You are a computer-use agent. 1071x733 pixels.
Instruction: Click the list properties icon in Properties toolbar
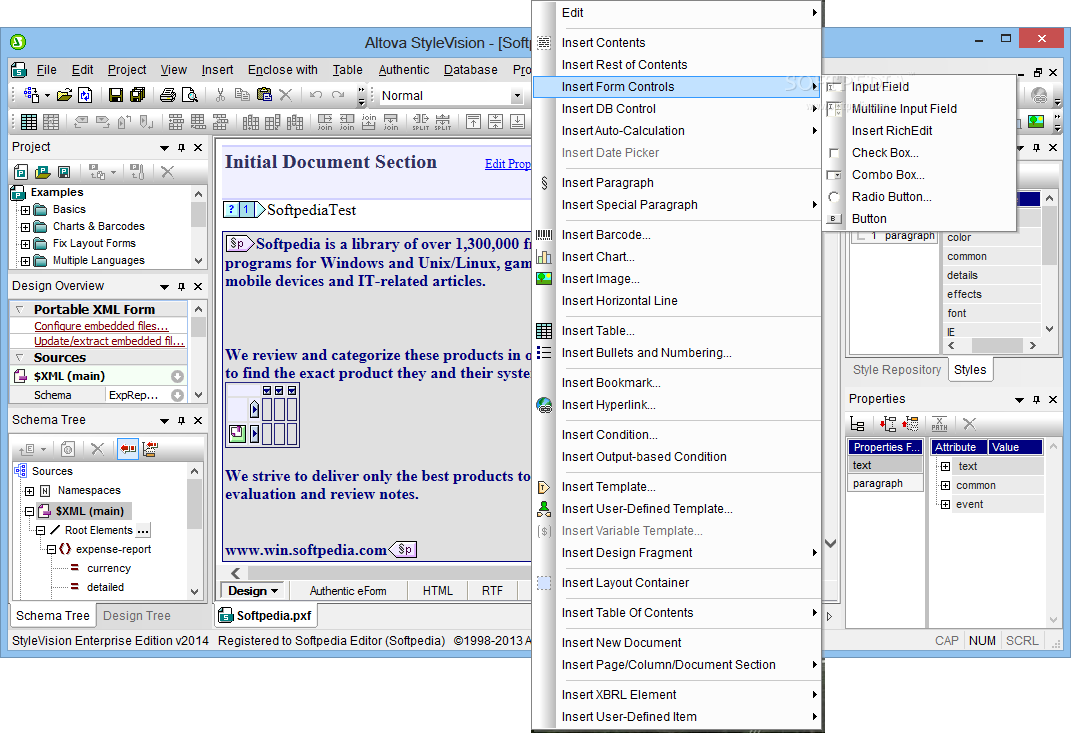857,424
